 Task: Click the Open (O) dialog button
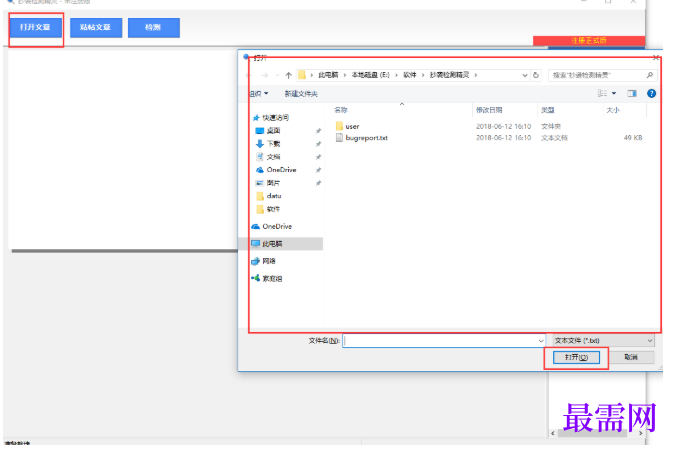[x=576, y=357]
